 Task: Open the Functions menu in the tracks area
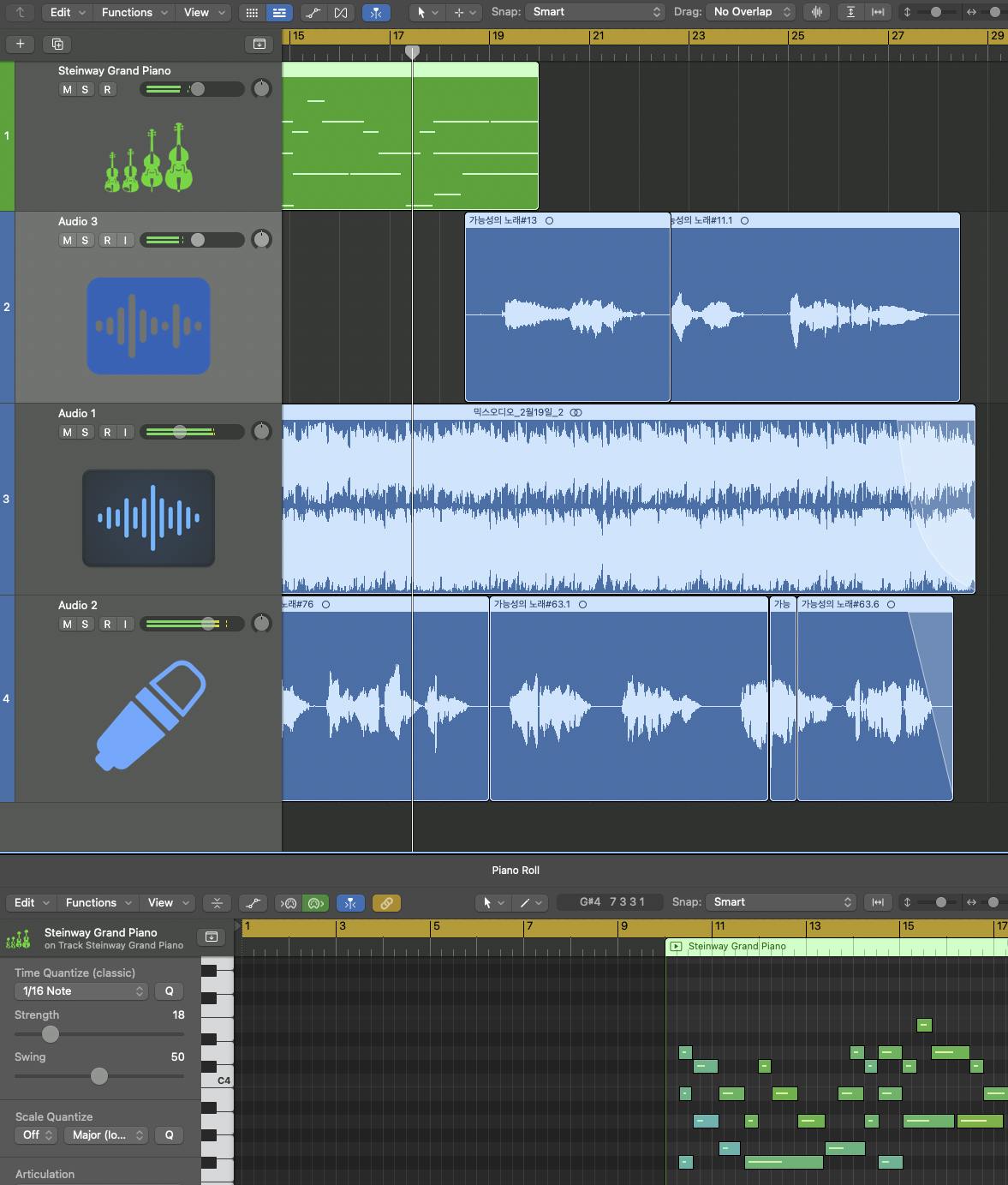point(134,12)
